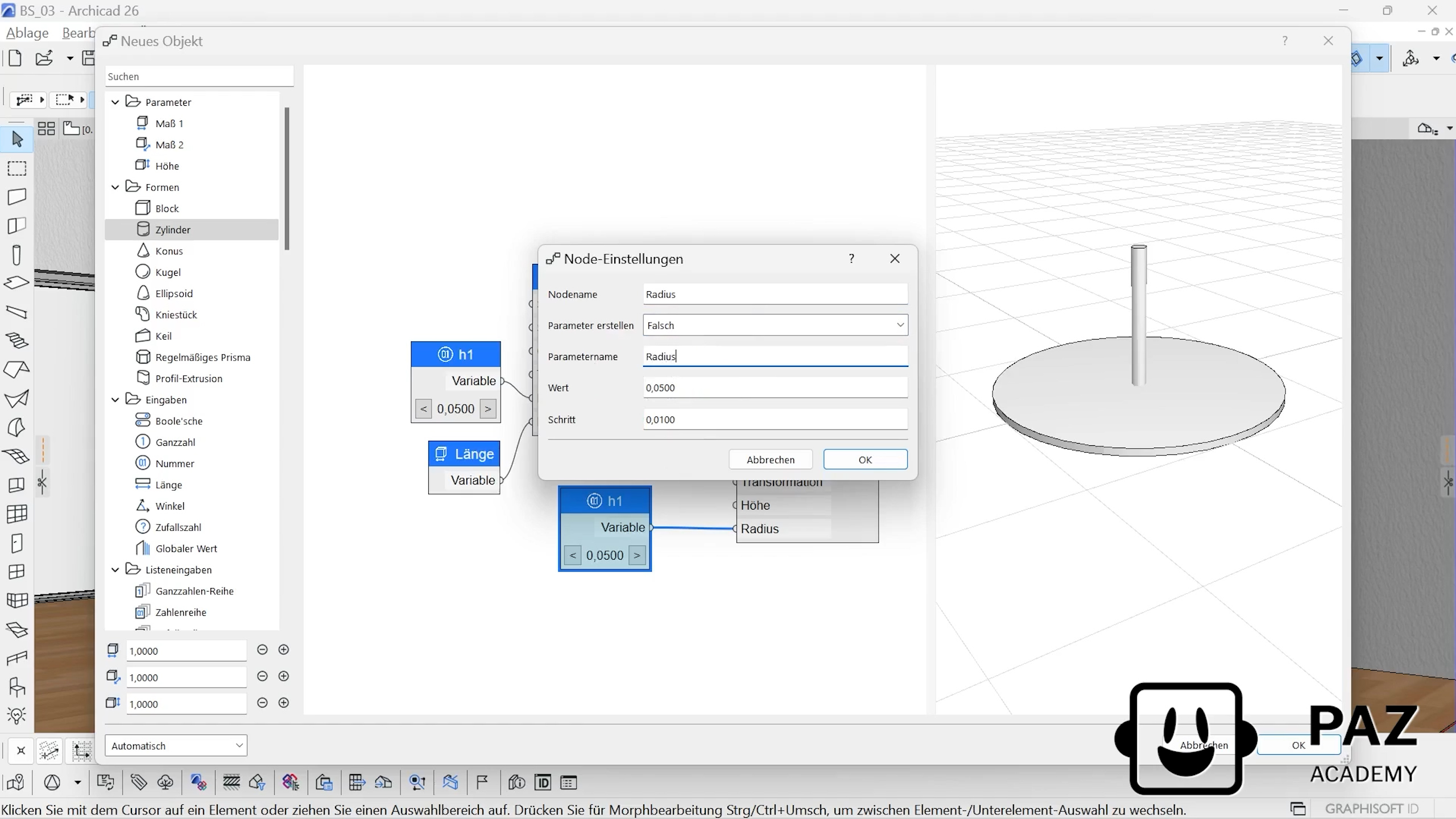This screenshot has height=819, width=1456.
Task: Collapse the Formen folder
Action: click(115, 187)
